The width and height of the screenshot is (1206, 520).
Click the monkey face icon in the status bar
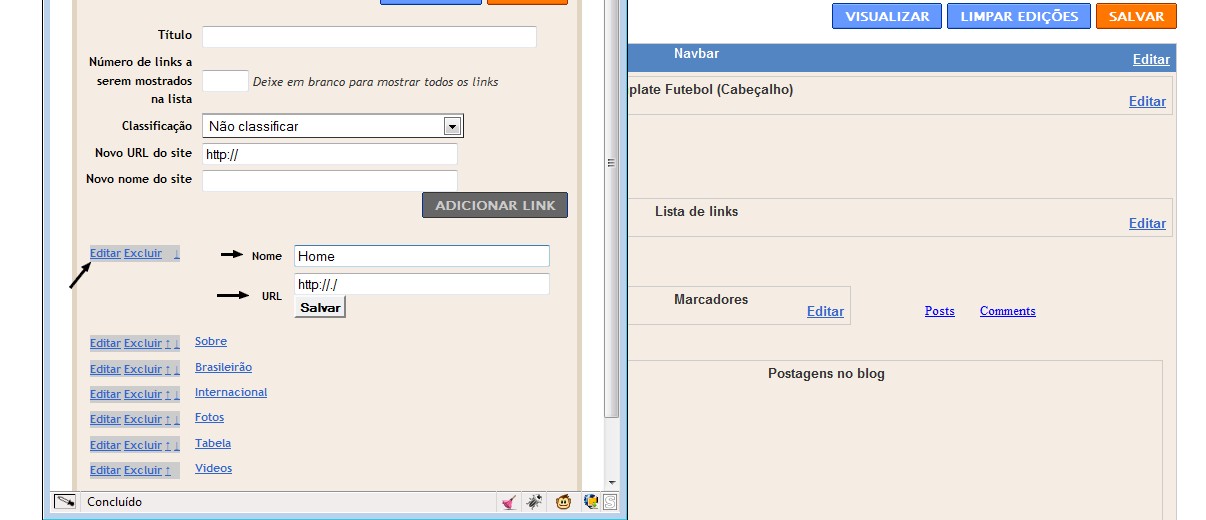click(x=563, y=502)
